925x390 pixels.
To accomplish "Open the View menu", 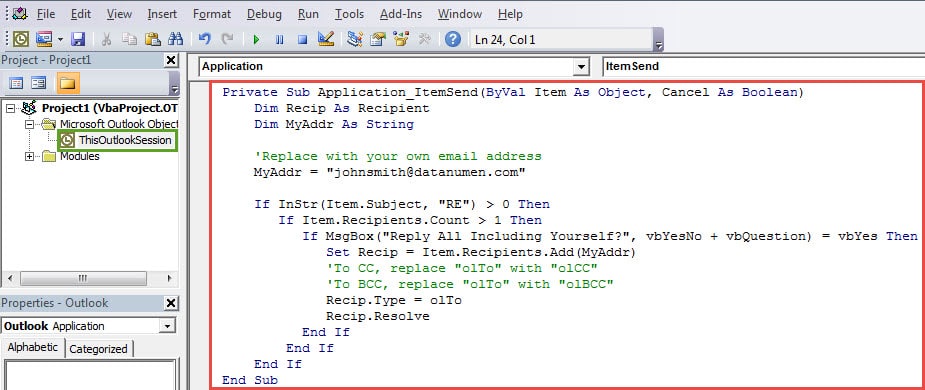I will 119,14.
